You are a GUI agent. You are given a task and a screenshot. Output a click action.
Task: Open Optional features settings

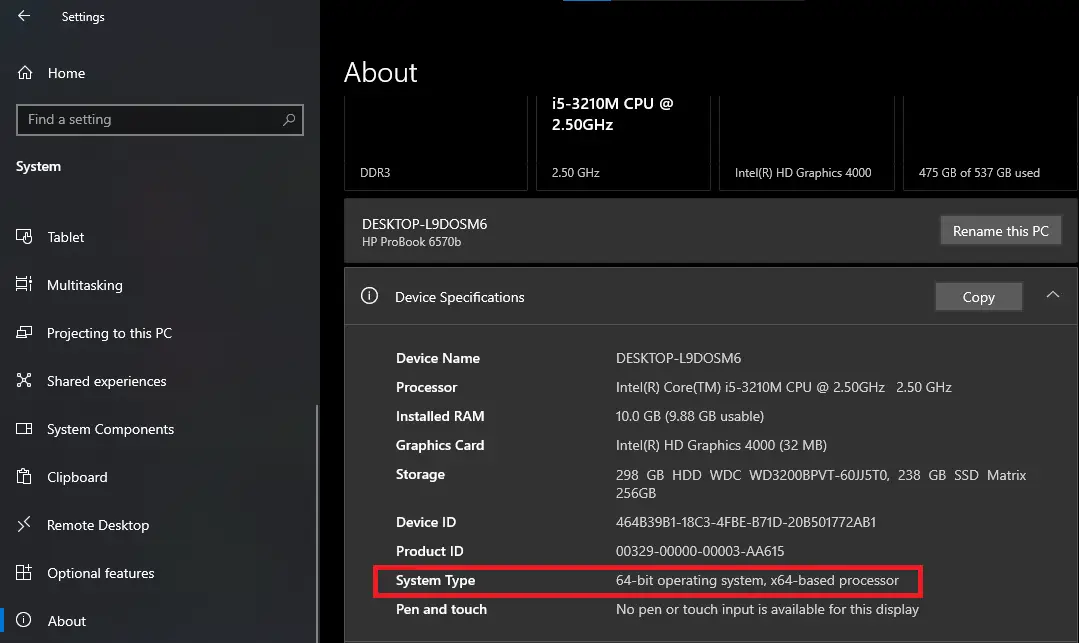coord(100,573)
